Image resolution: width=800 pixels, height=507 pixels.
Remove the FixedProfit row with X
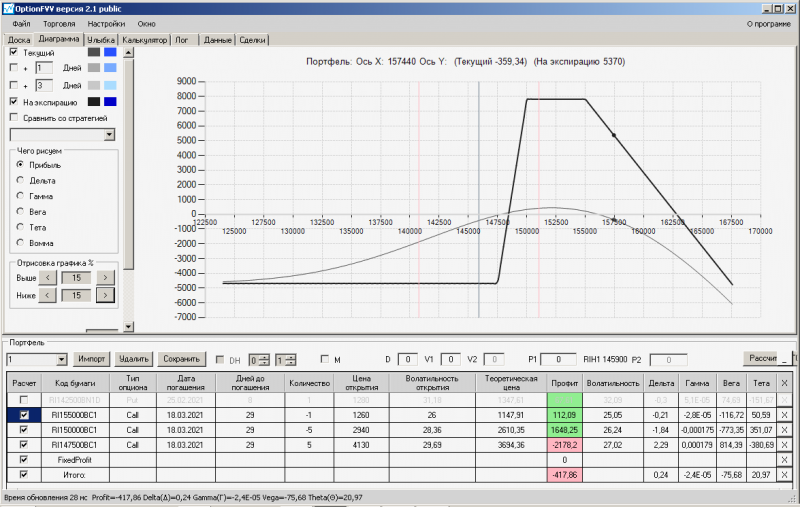click(784, 460)
